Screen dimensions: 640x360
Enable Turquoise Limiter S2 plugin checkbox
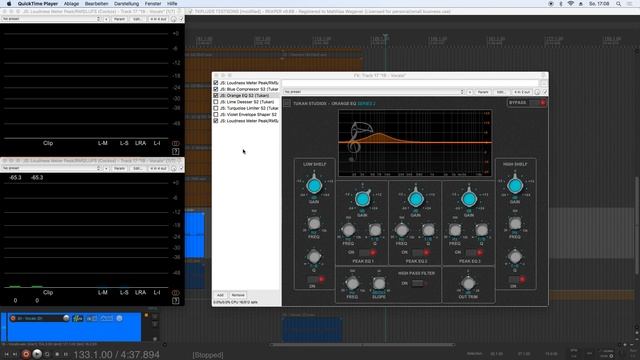[216, 108]
